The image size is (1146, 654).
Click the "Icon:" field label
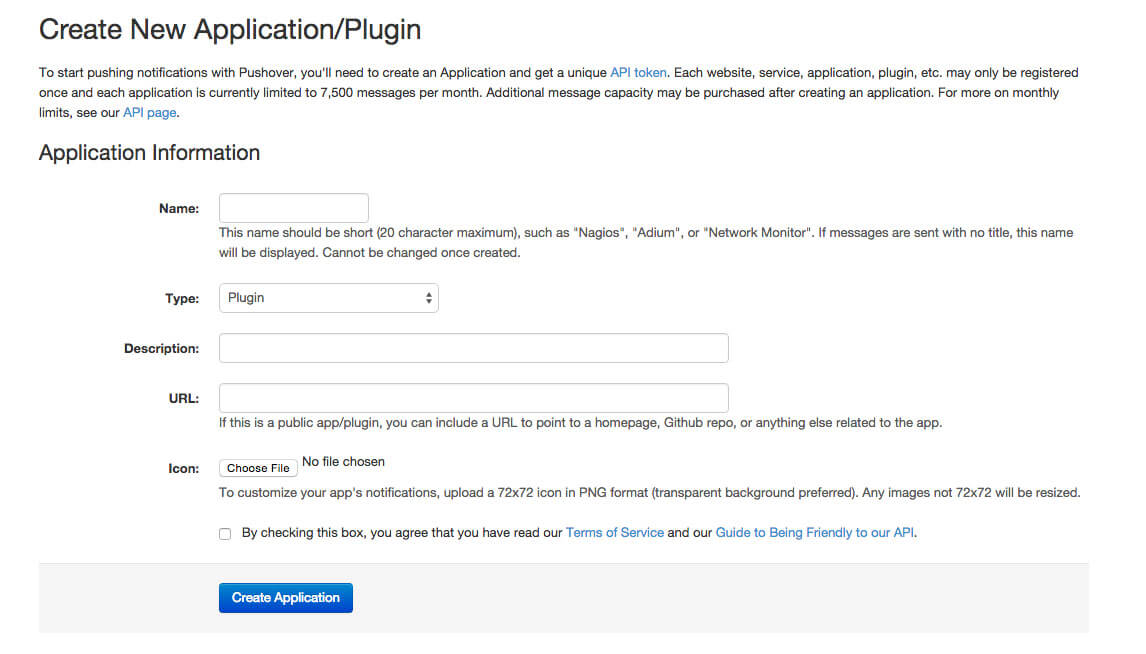pos(184,468)
